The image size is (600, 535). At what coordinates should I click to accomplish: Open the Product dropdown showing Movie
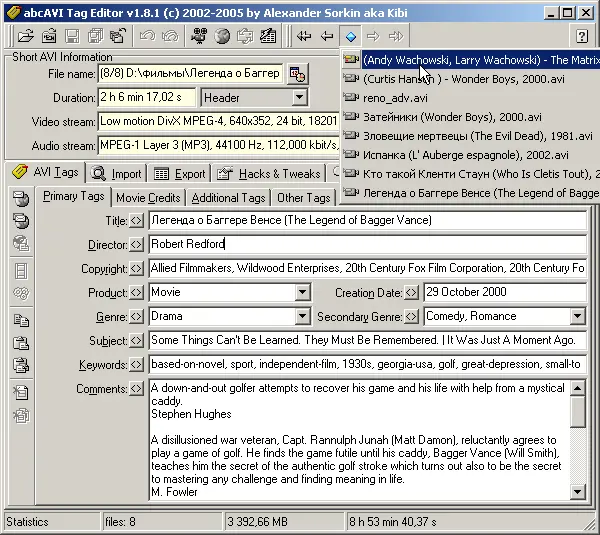click(302, 293)
